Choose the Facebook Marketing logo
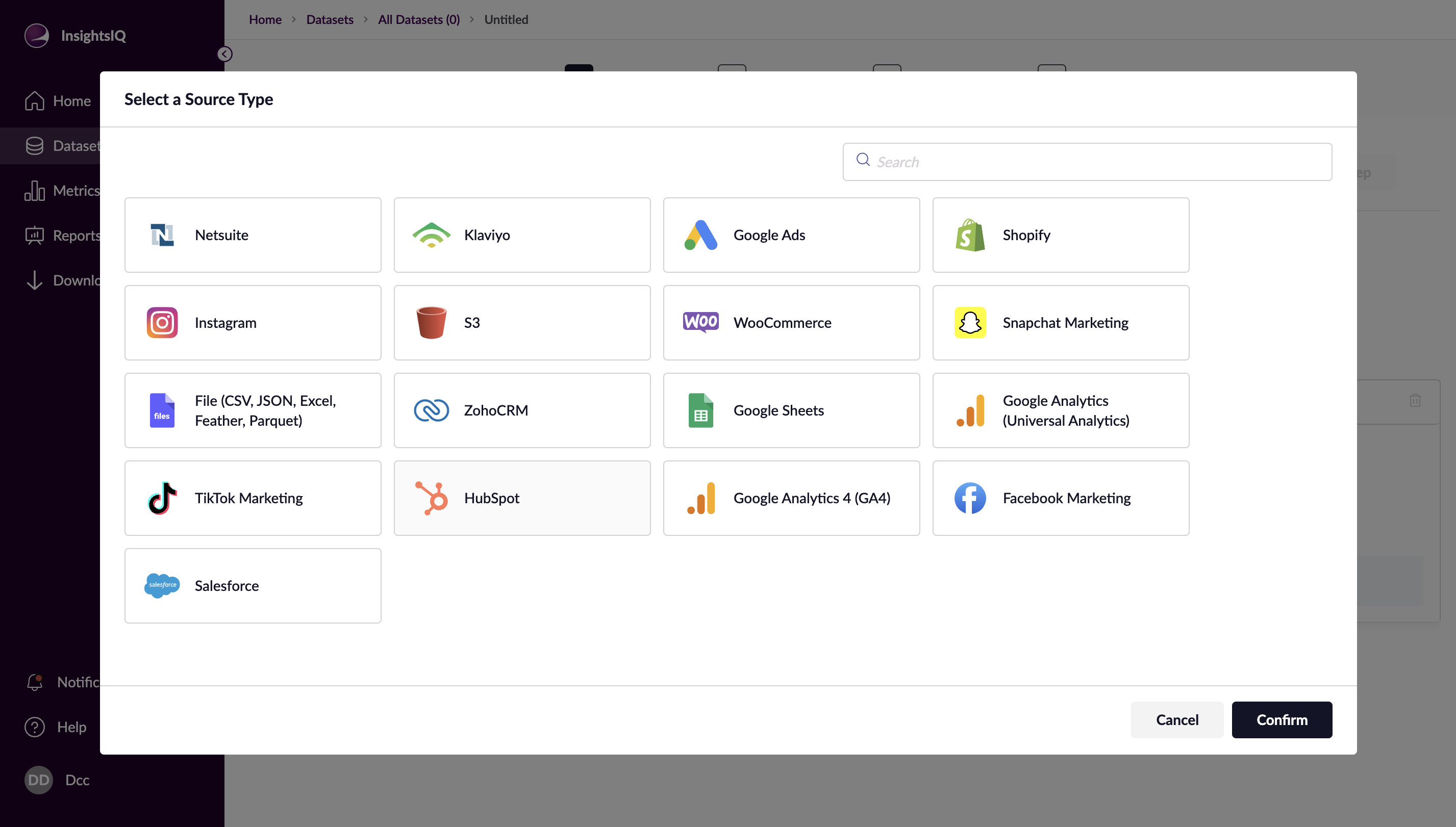This screenshot has height=827, width=1456. pos(970,498)
